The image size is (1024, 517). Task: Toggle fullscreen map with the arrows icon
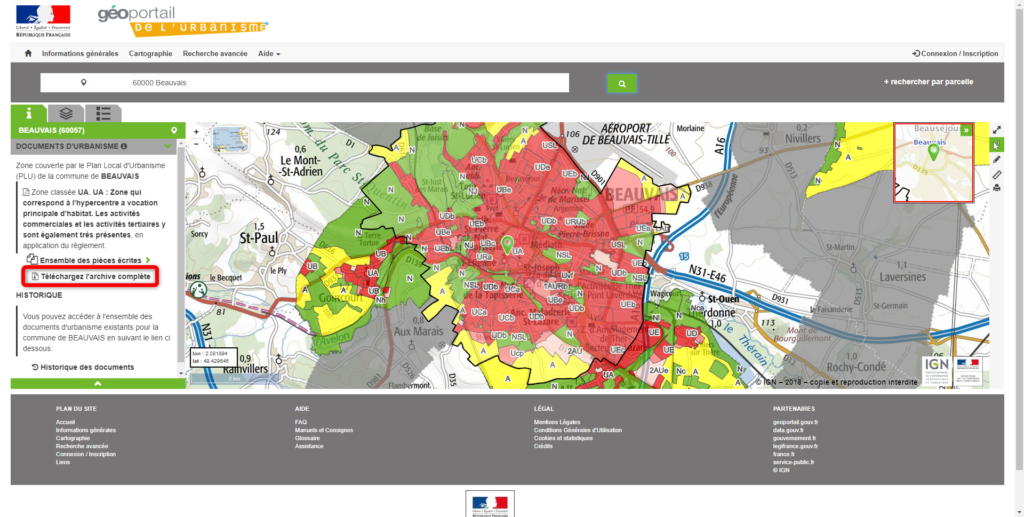pos(997,131)
